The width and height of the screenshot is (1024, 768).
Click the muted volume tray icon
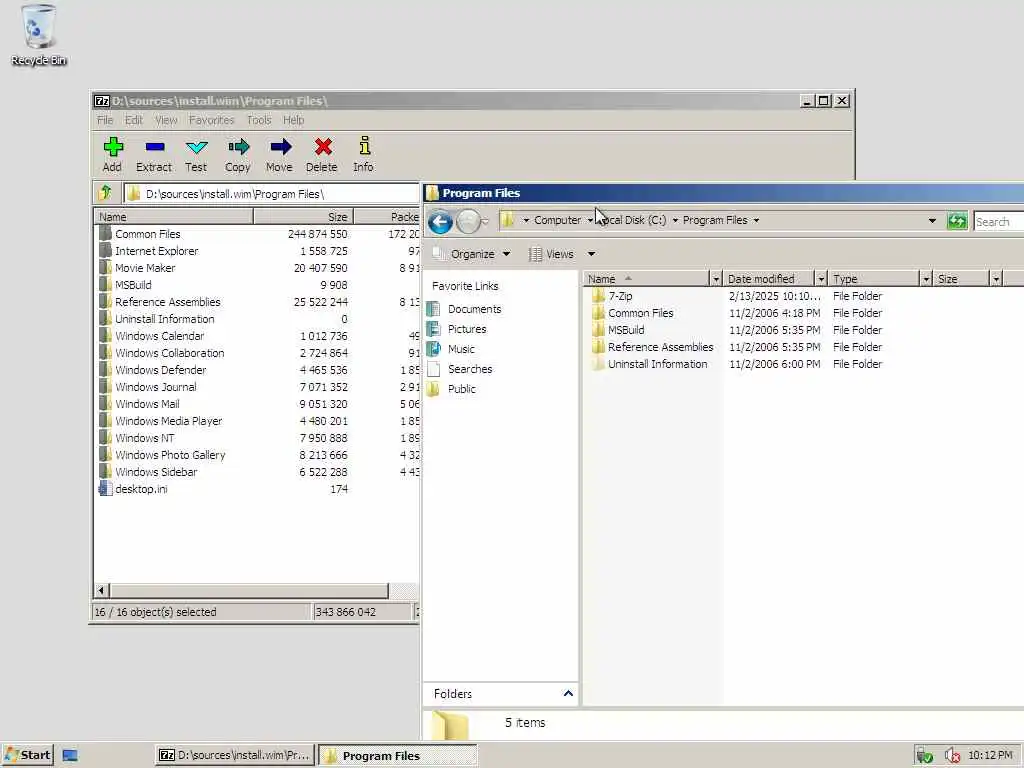point(952,756)
